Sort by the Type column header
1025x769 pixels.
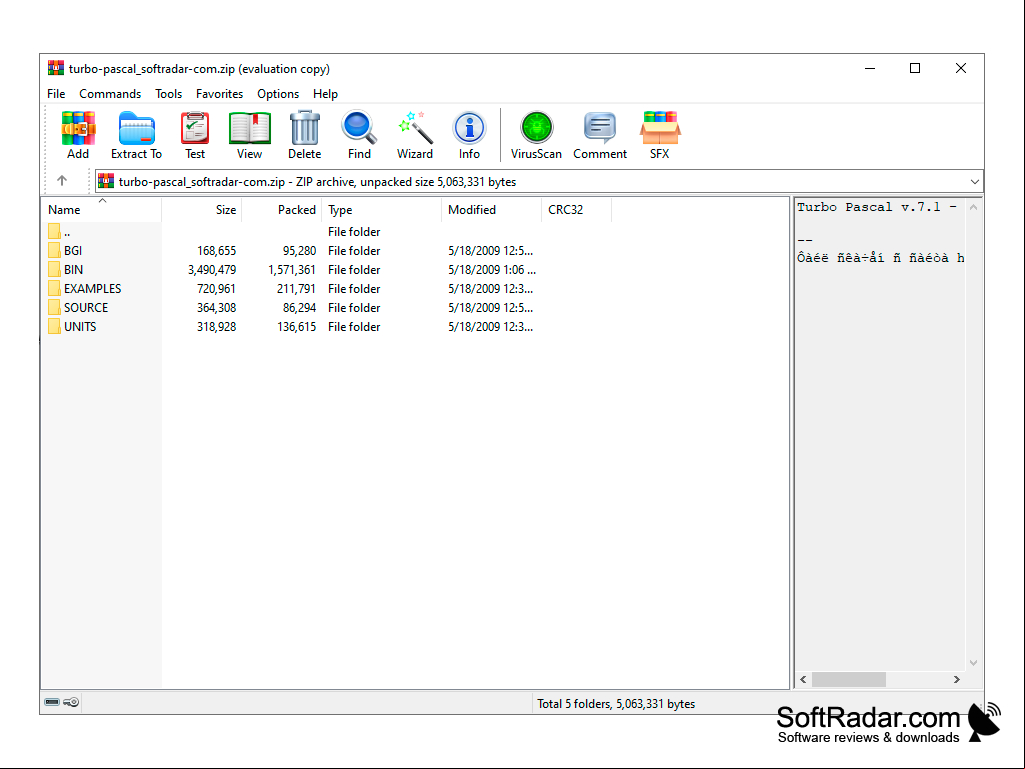pyautogui.click(x=382, y=210)
